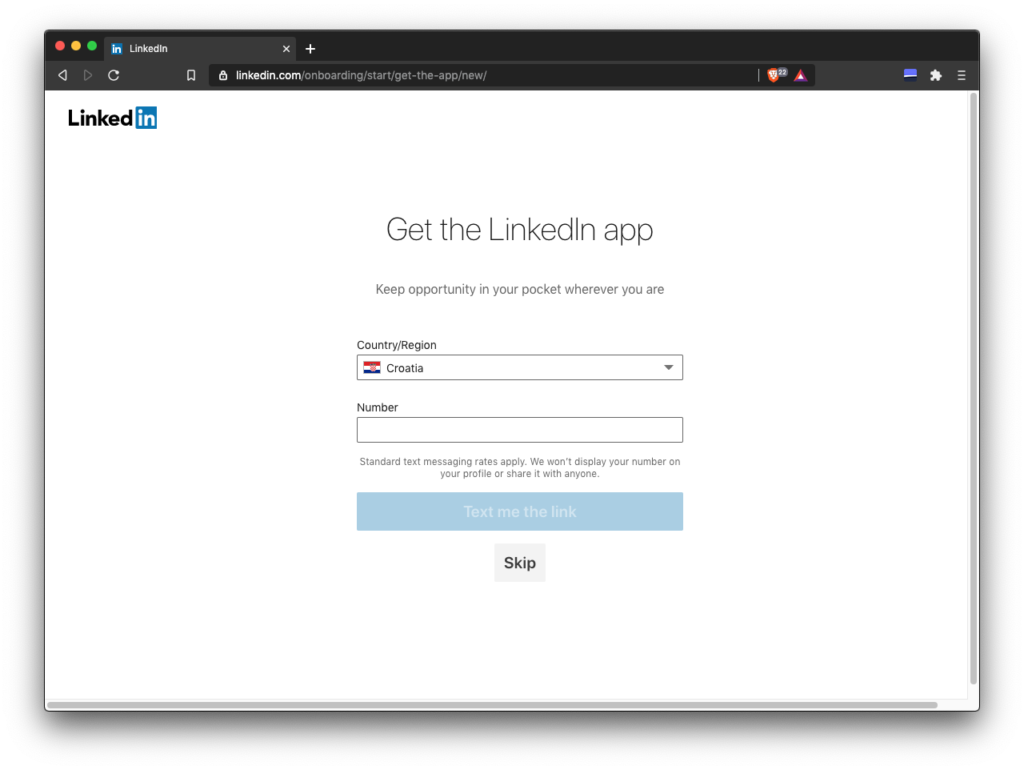View site info via the padlock icon
This screenshot has width=1024, height=770.
[223, 75]
